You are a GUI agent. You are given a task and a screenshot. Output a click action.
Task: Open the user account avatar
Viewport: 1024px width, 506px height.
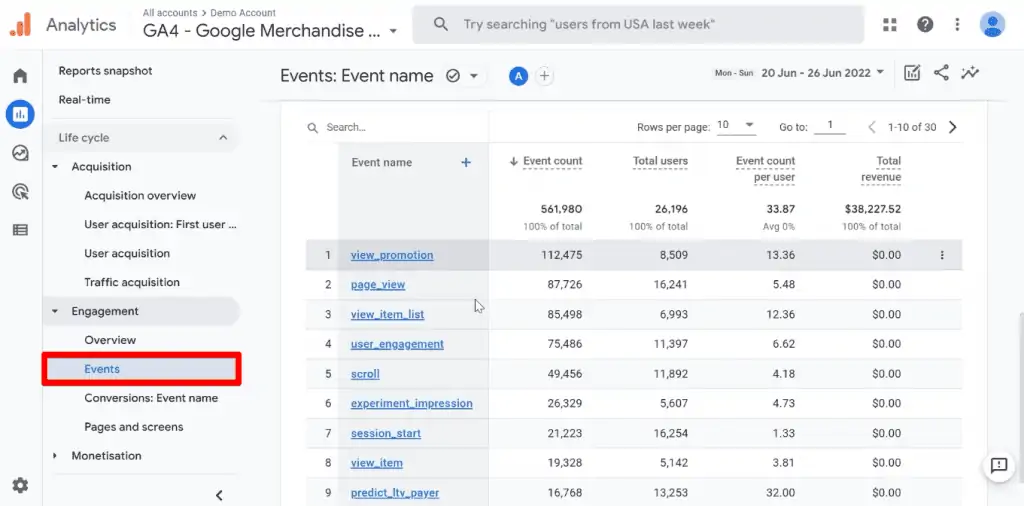point(992,25)
